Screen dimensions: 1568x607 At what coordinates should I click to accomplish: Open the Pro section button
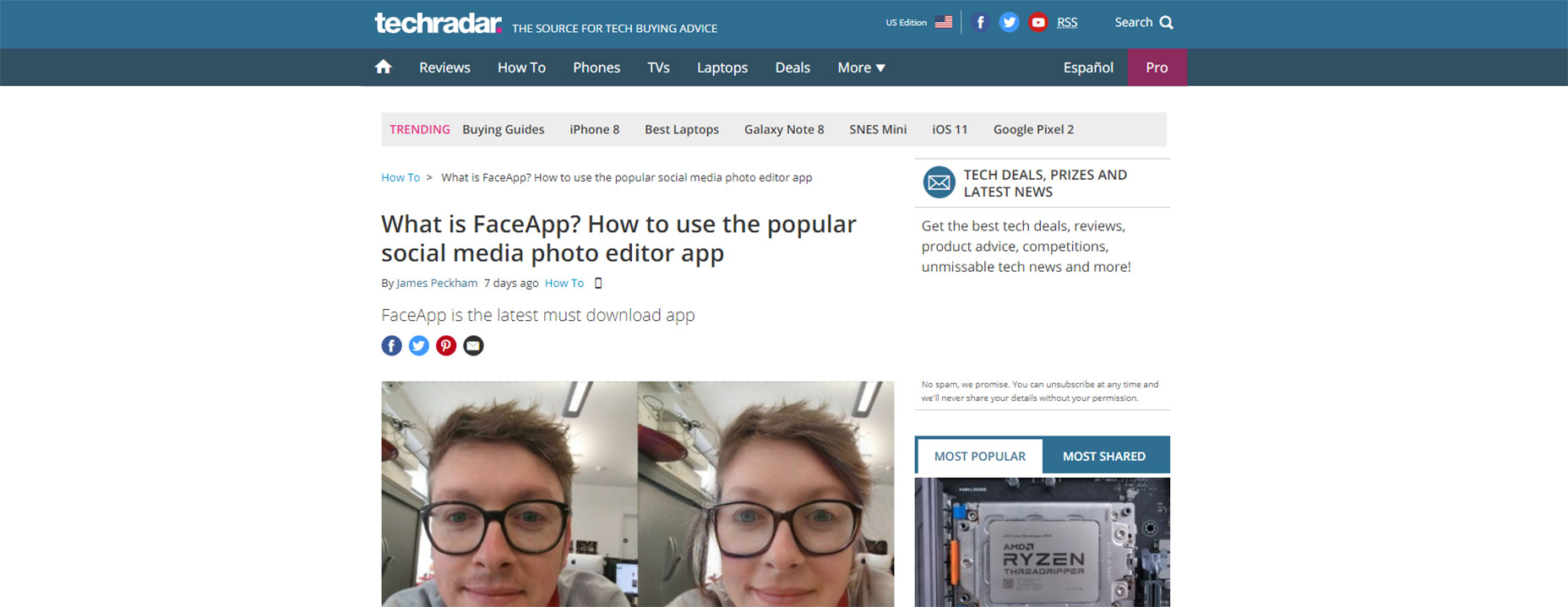tap(1157, 68)
